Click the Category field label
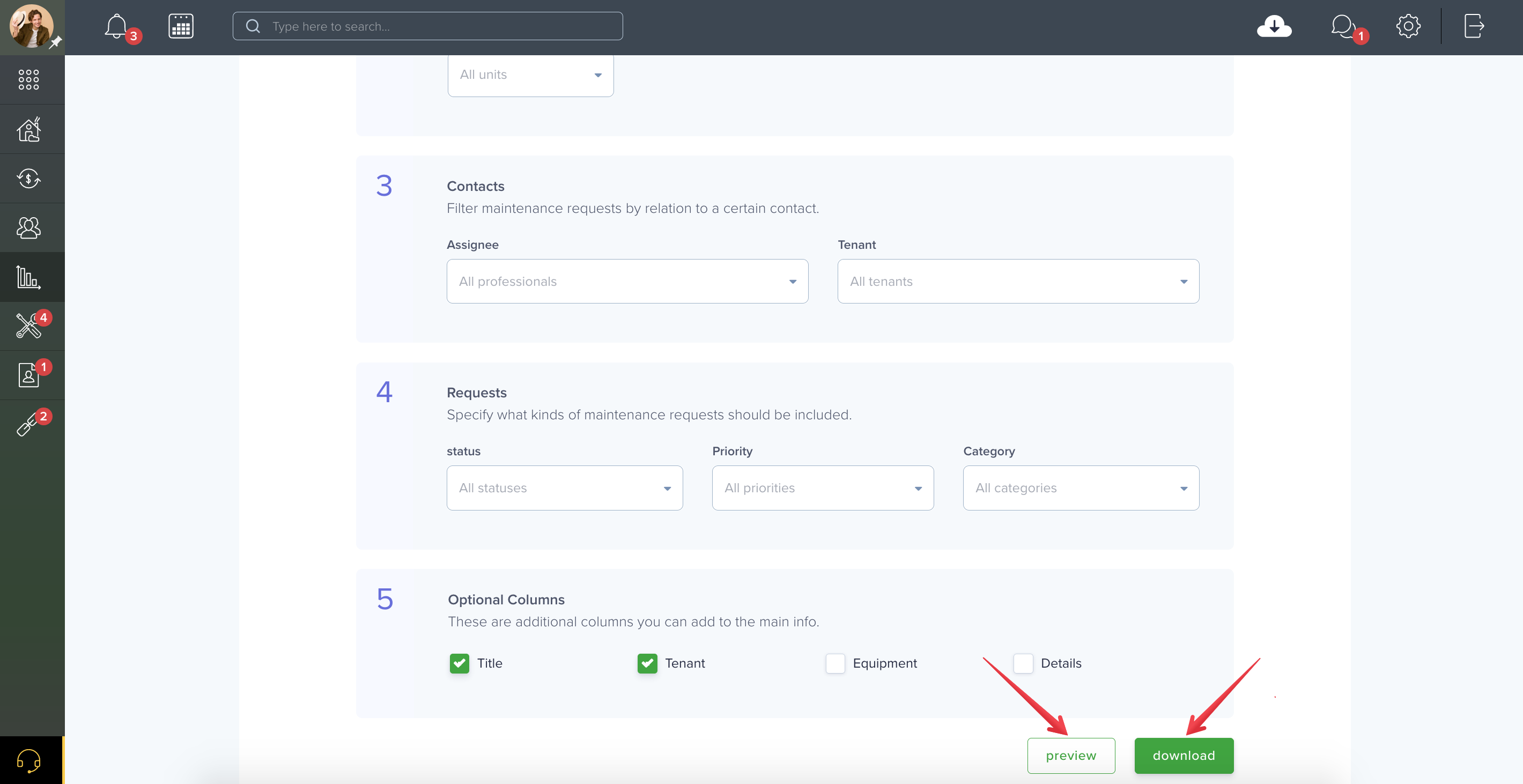 989,451
